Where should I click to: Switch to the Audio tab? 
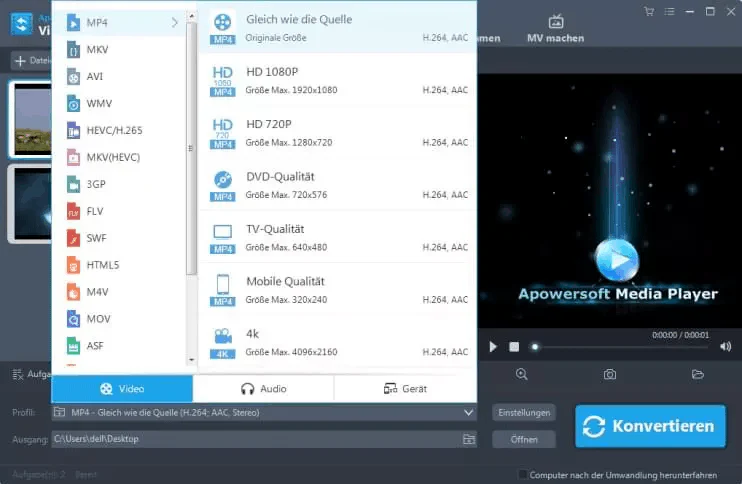tap(264, 389)
